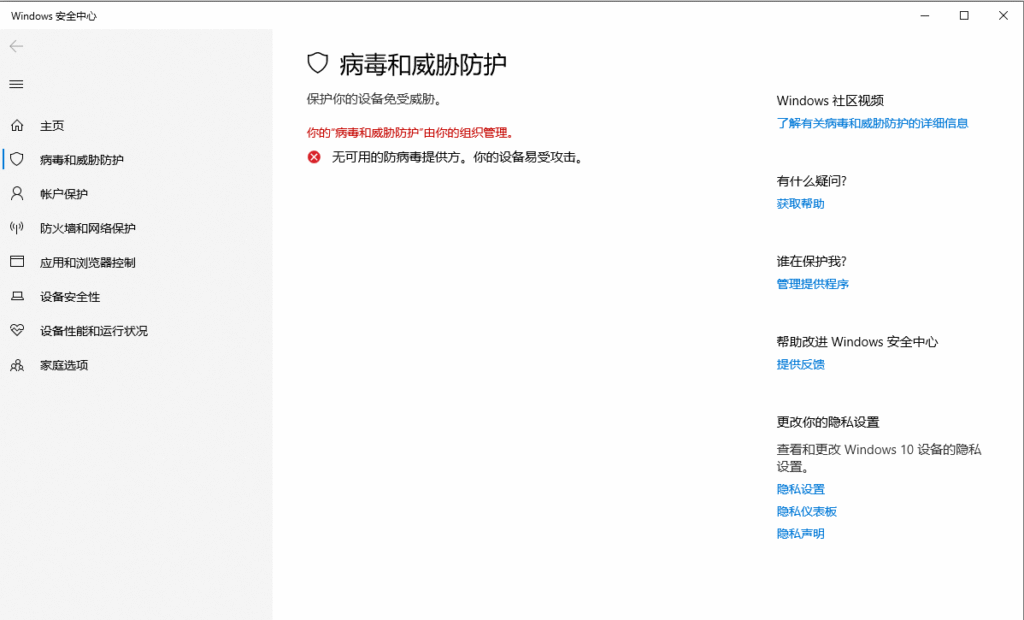
Task: Click the shield icon beside the page heading
Action: (x=317, y=63)
